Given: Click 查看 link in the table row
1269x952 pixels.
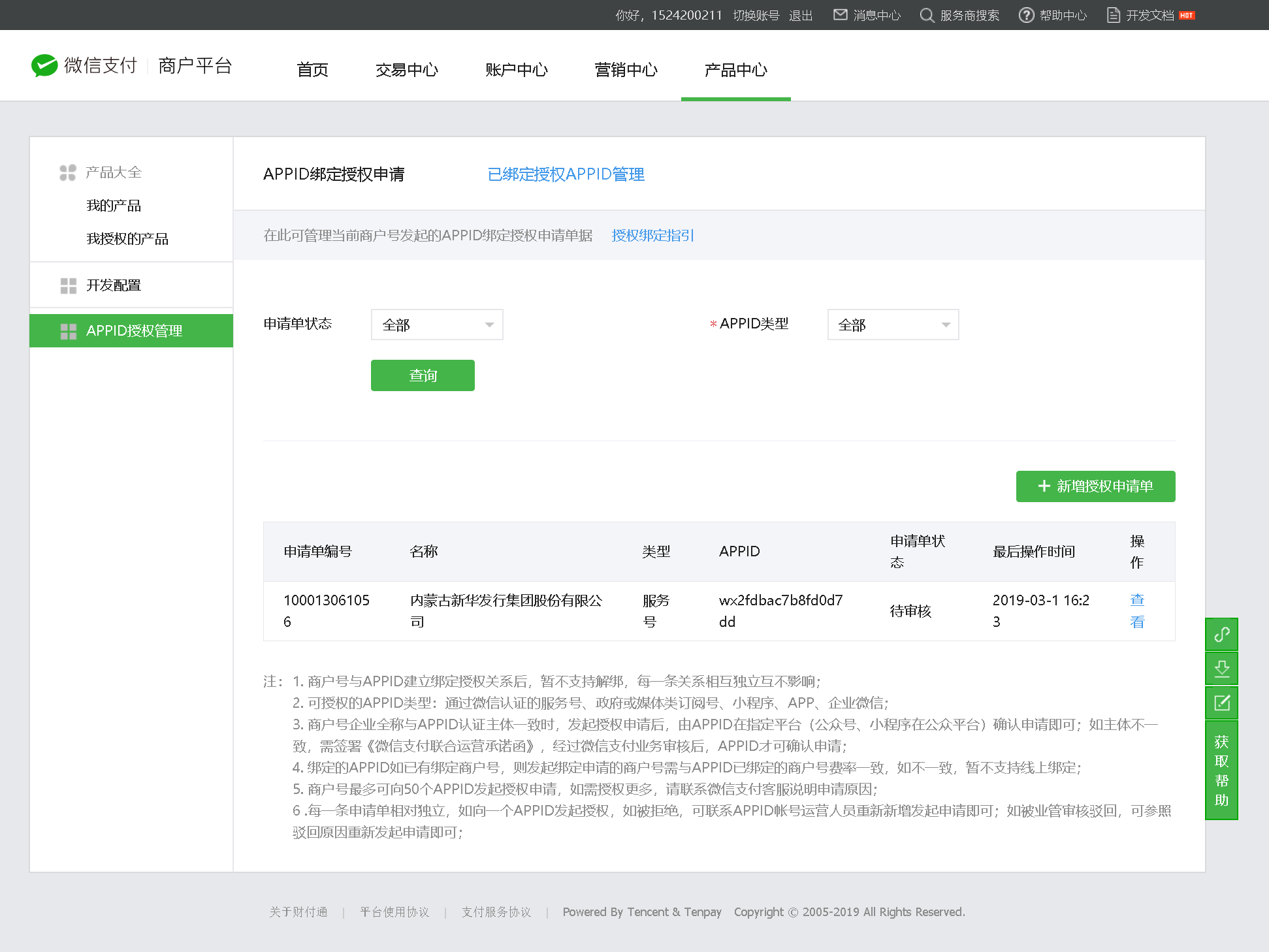Looking at the screenshot, I should (x=1137, y=611).
